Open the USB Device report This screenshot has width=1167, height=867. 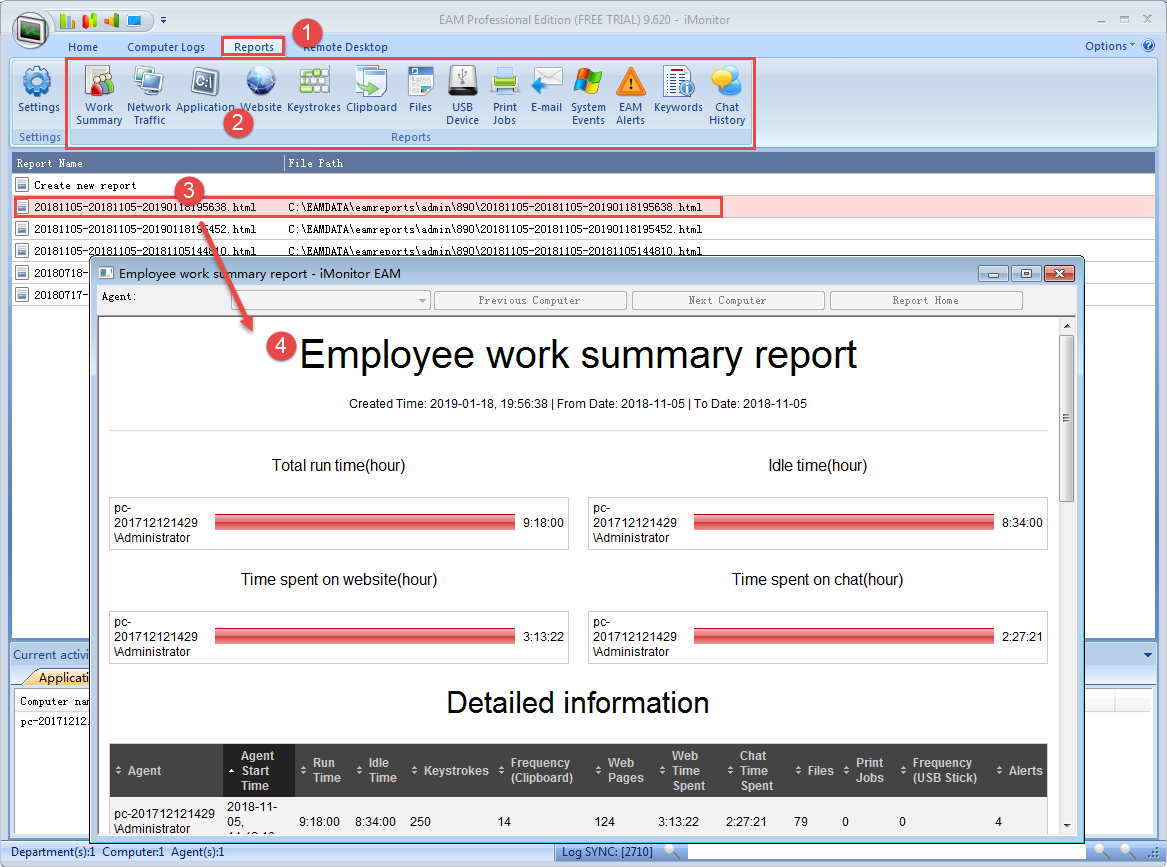[462, 96]
